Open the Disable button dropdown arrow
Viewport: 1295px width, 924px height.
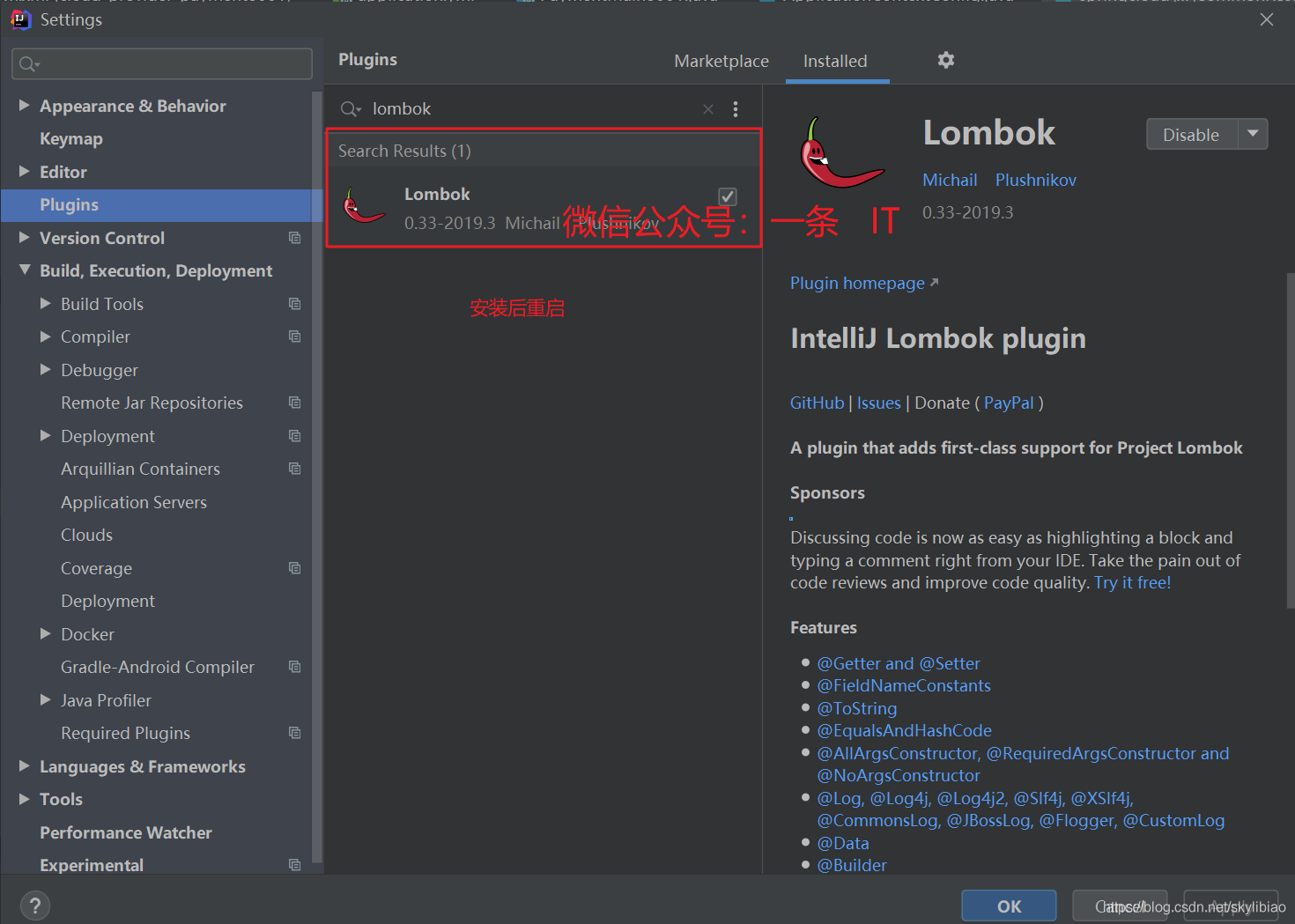tap(1253, 134)
